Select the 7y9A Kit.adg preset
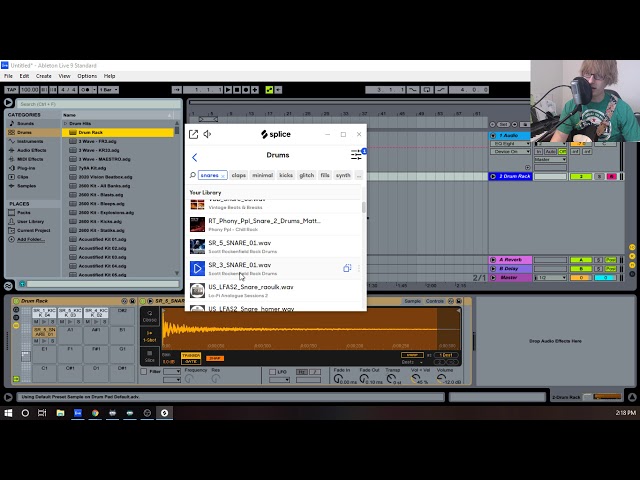 coord(92,168)
